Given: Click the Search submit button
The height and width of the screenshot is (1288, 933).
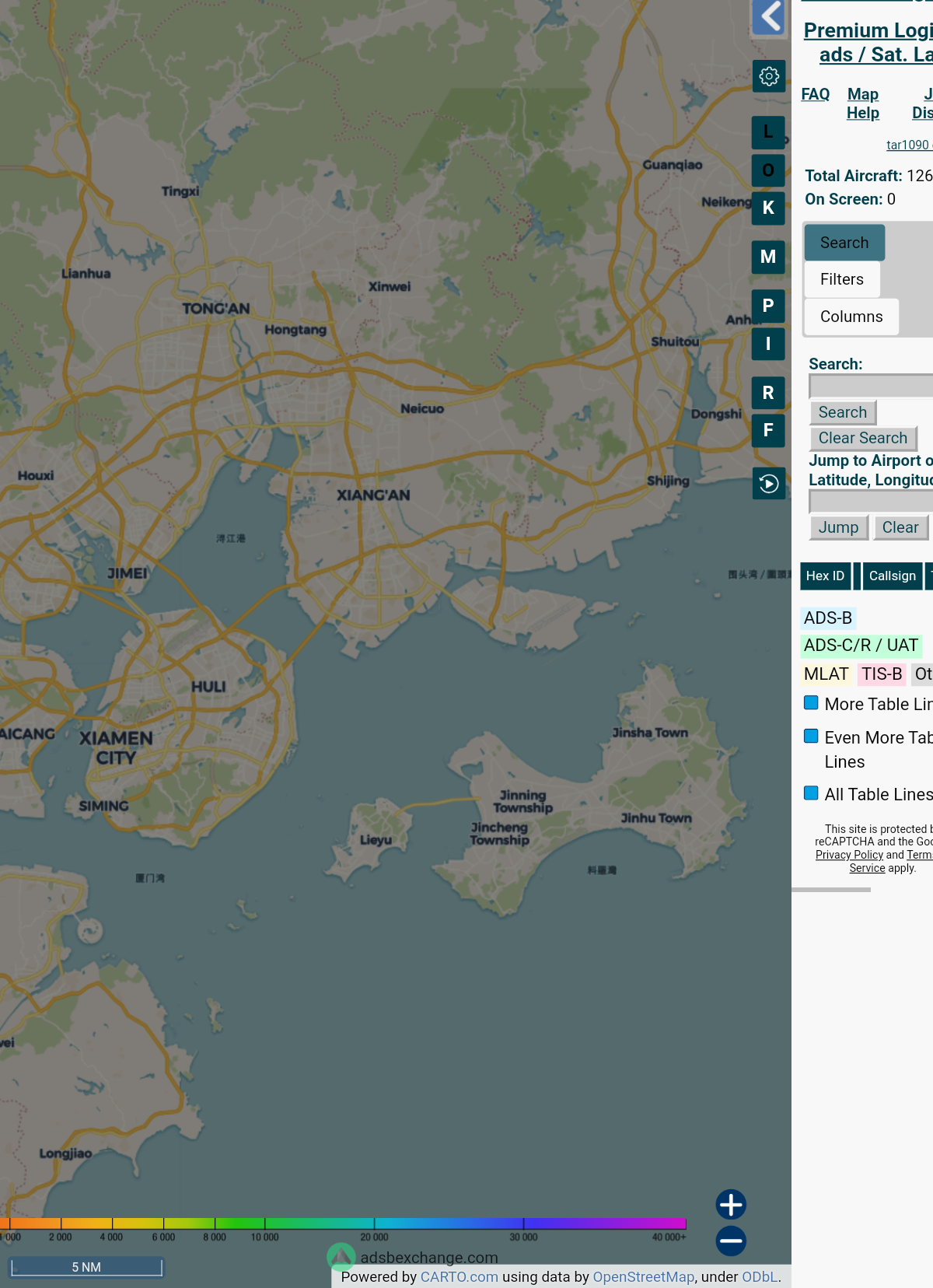Looking at the screenshot, I should [x=843, y=412].
